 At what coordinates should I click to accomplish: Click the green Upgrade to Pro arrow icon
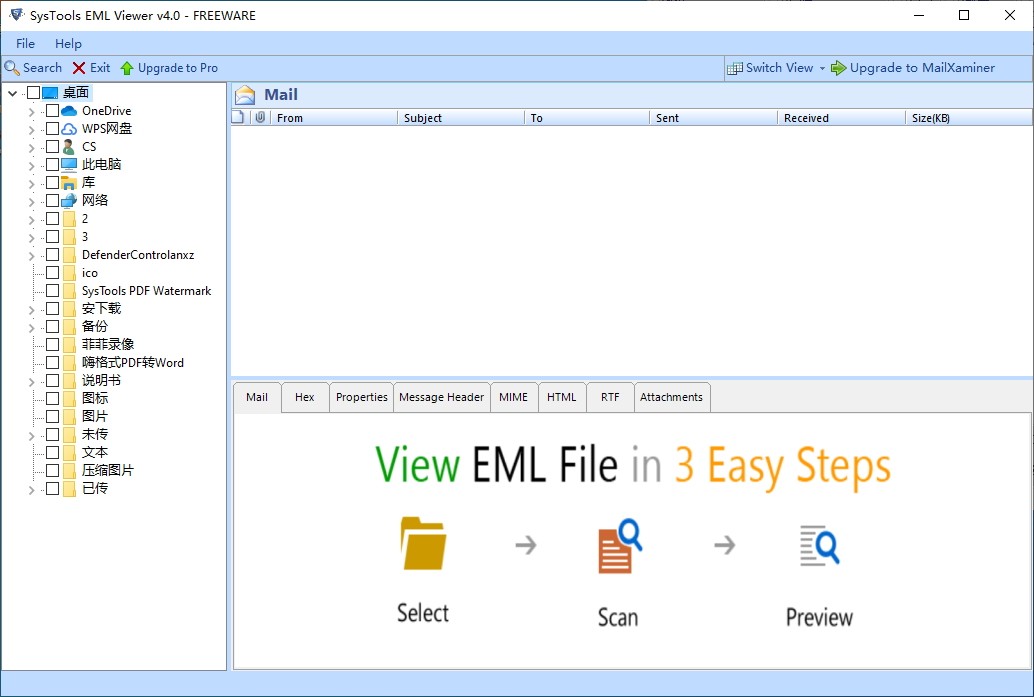[127, 68]
